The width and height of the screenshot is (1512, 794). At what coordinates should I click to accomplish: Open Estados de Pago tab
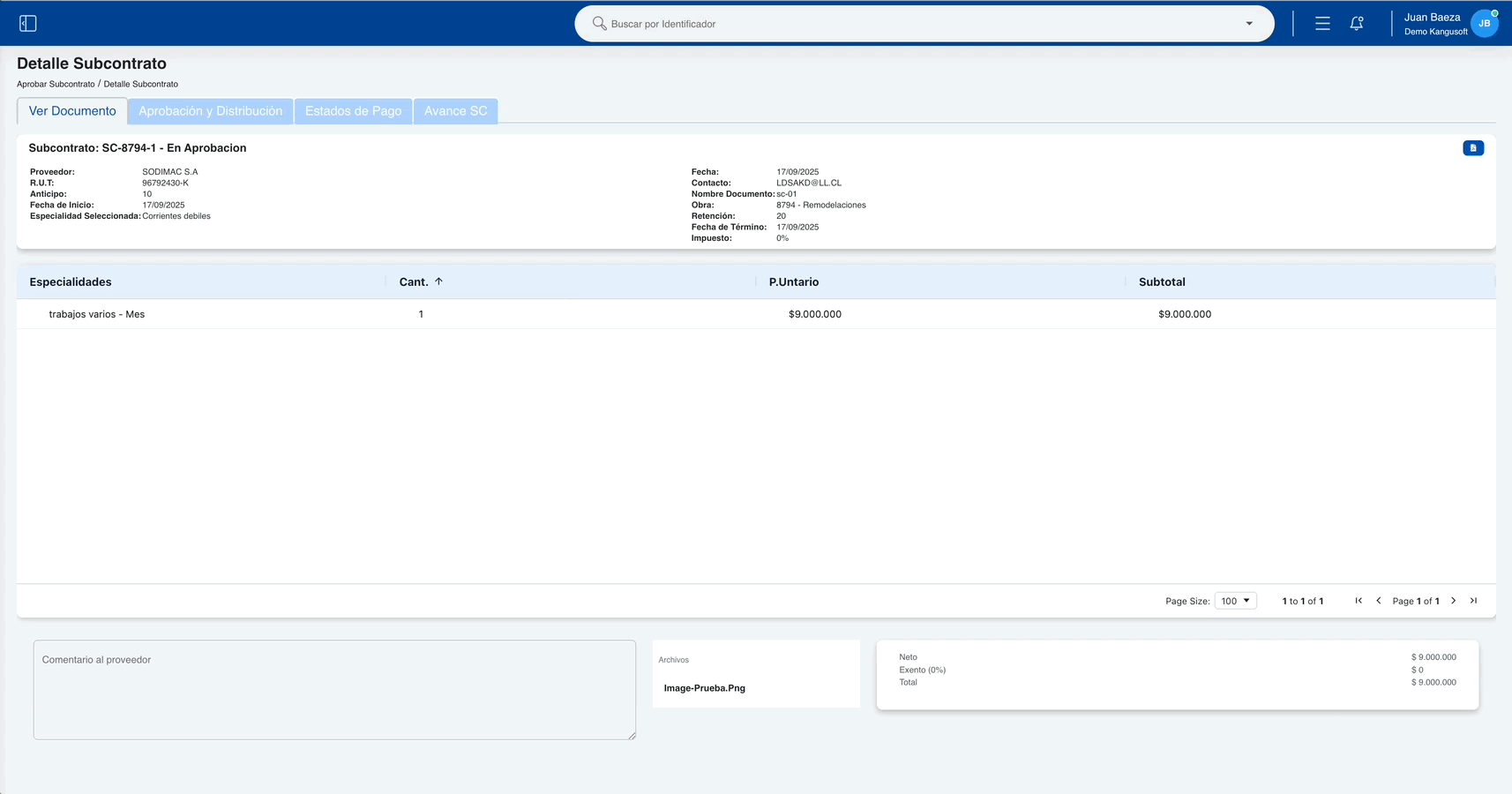(x=353, y=111)
